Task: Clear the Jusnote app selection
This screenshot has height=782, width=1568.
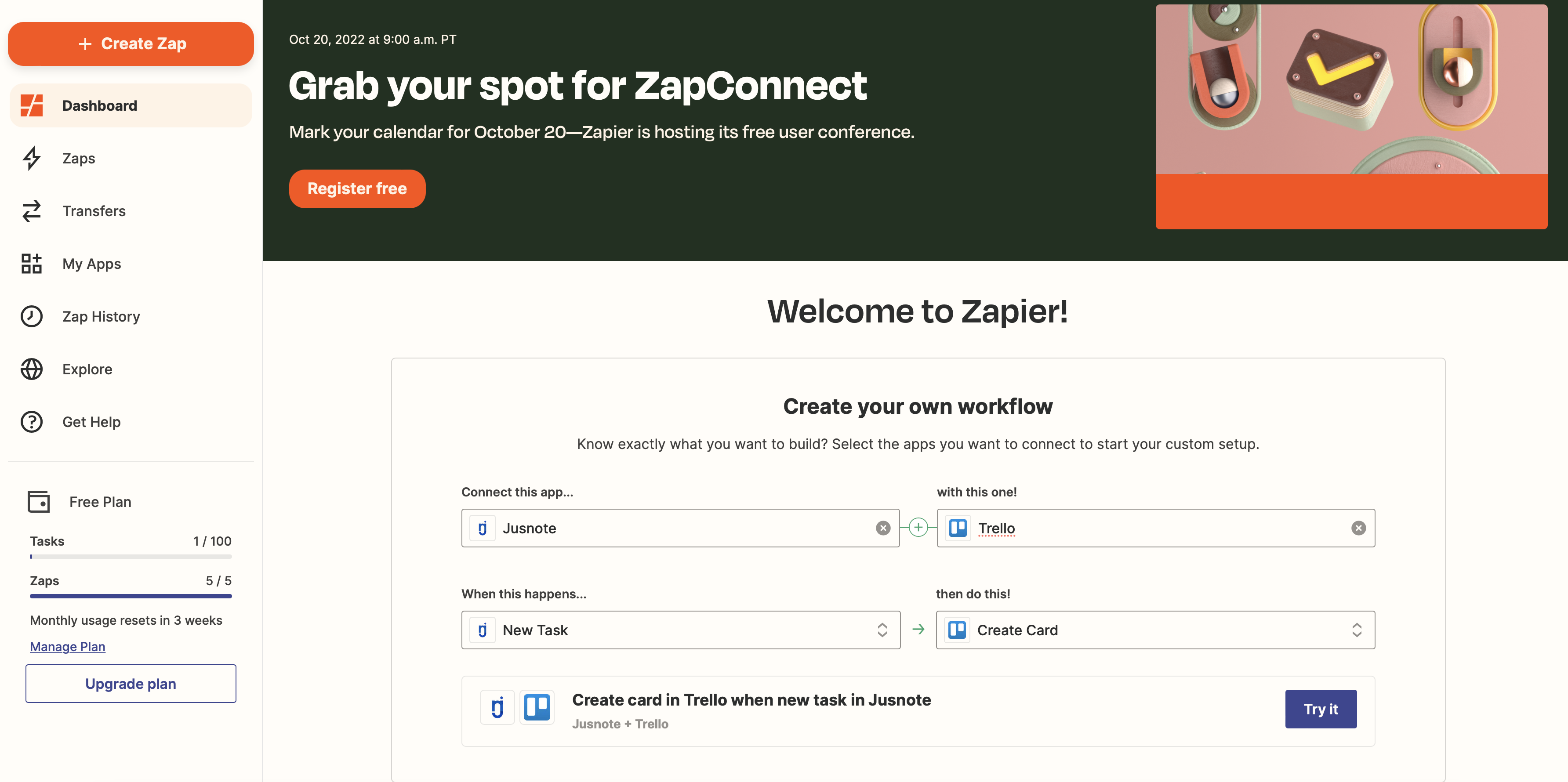Action: [x=882, y=528]
